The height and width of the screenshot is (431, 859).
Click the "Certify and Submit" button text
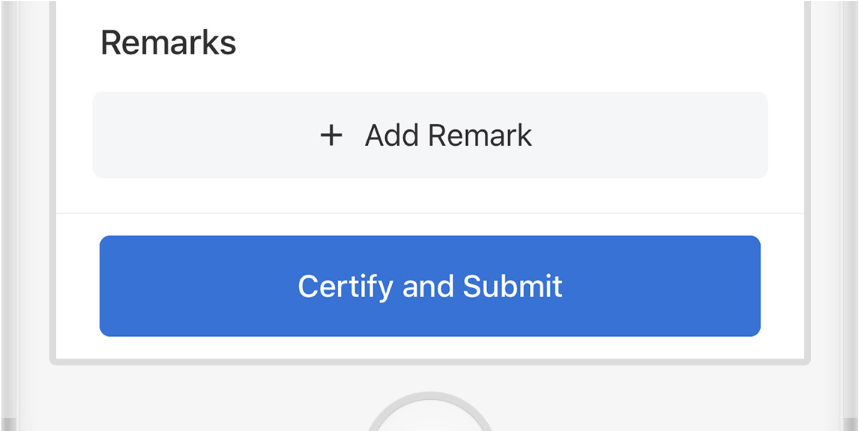coord(430,287)
